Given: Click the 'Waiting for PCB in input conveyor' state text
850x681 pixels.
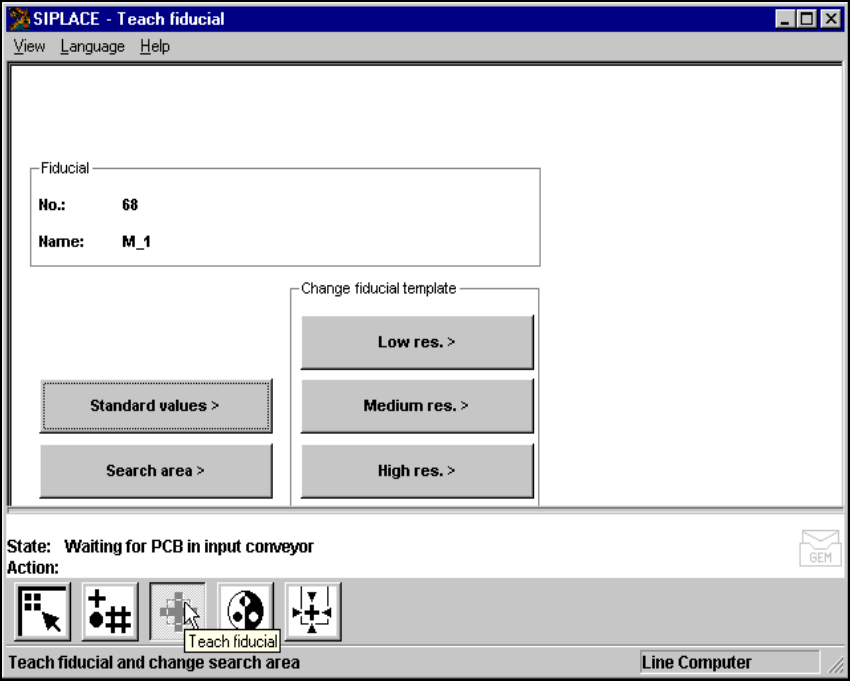Looking at the screenshot, I should [x=189, y=547].
